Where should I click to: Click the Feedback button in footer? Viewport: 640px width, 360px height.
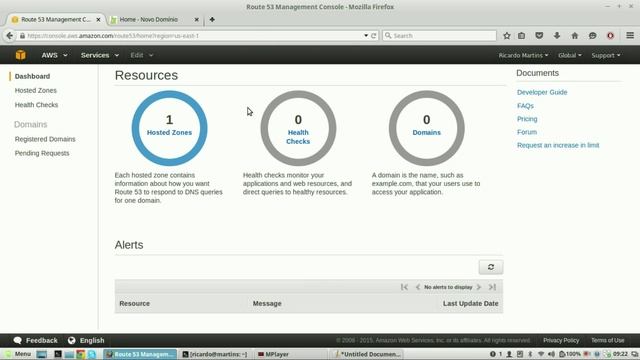pyautogui.click(x=36, y=340)
